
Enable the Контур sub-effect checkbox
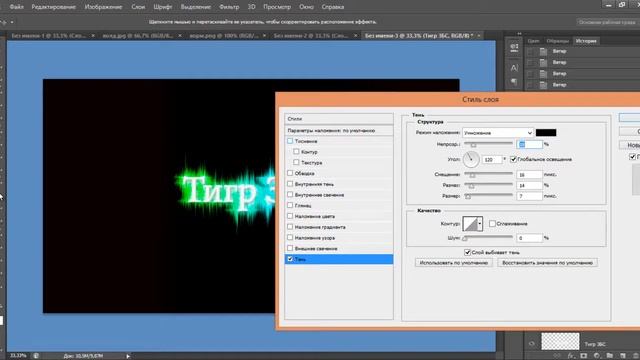point(296,152)
